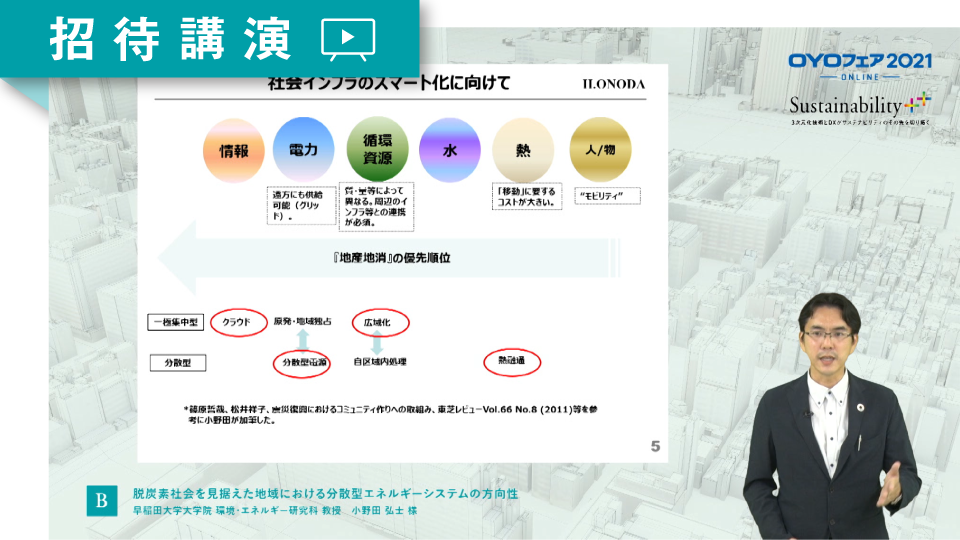This screenshot has height=540, width=960.
Task: Select the orange 情報 circle
Action: pos(233,151)
